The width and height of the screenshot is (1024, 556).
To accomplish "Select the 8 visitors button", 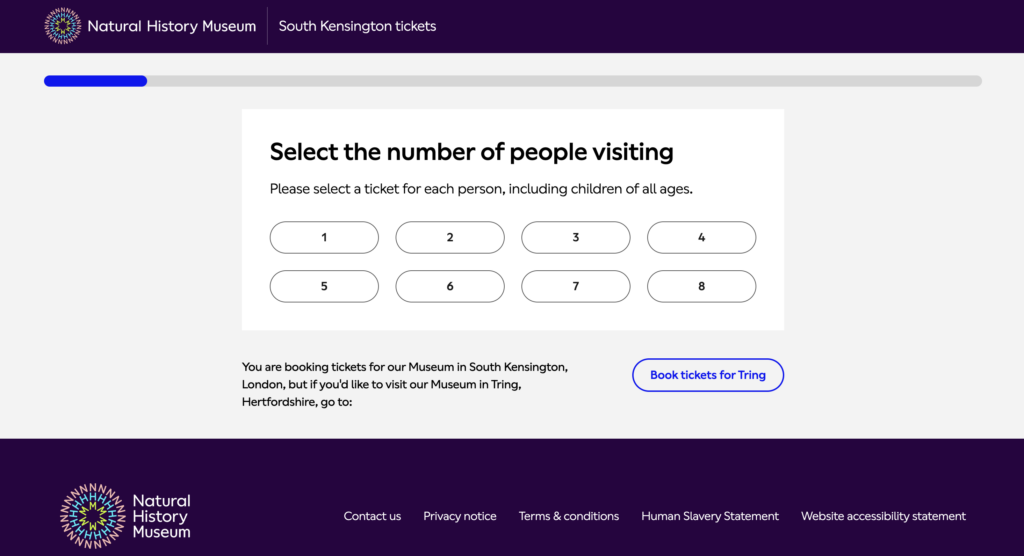I will (x=701, y=286).
